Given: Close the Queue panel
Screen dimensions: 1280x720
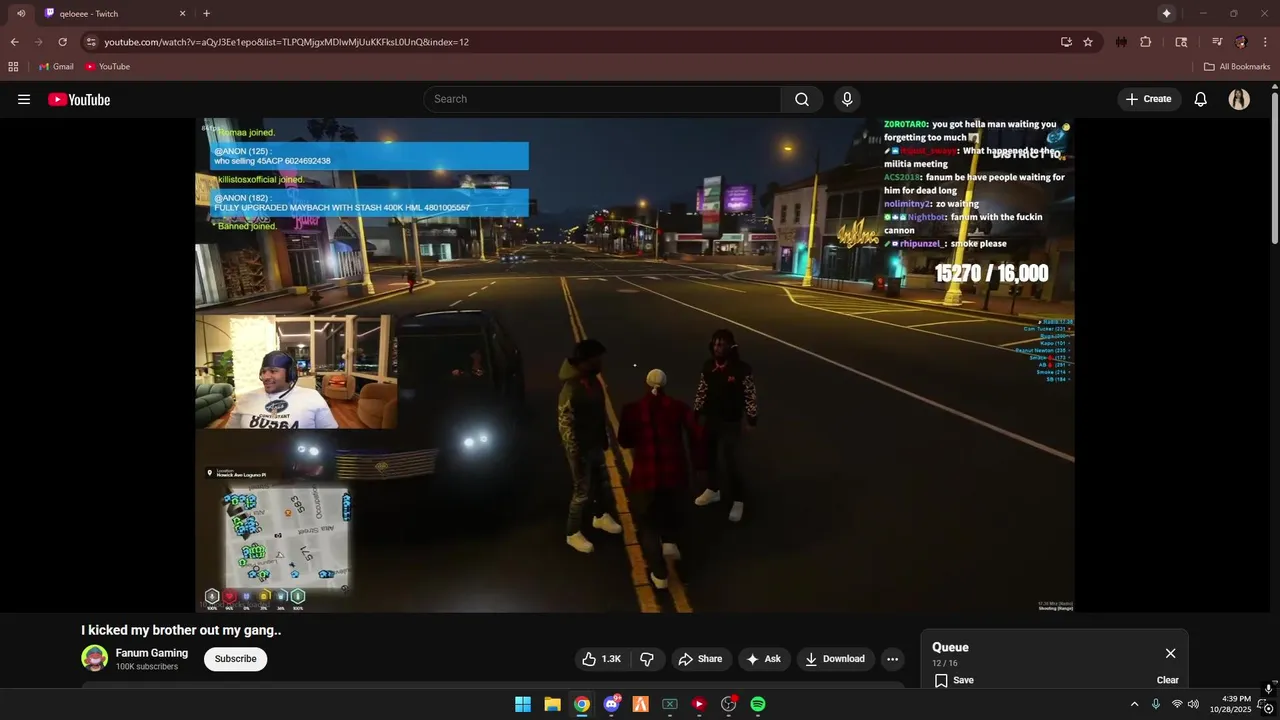Looking at the screenshot, I should [x=1170, y=653].
